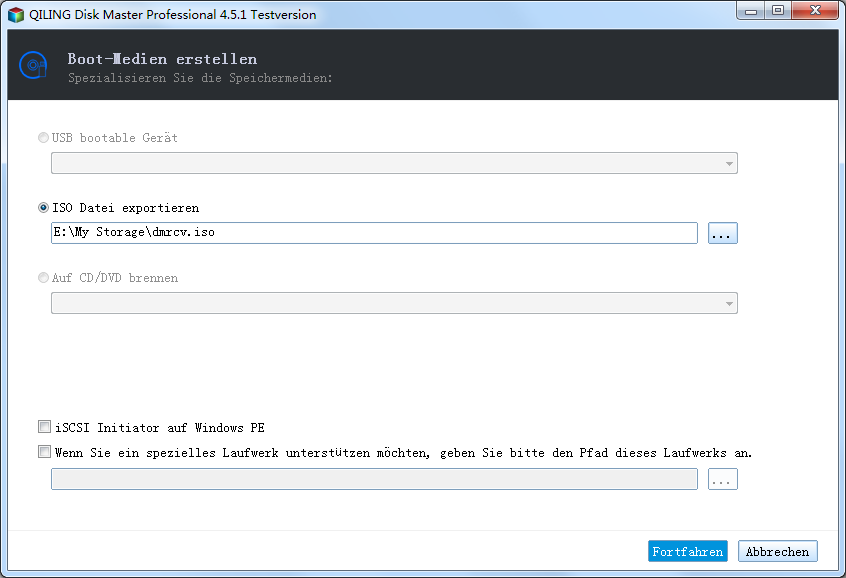Click the Laufwerk path input field
This screenshot has width=846, height=578.
click(x=374, y=479)
